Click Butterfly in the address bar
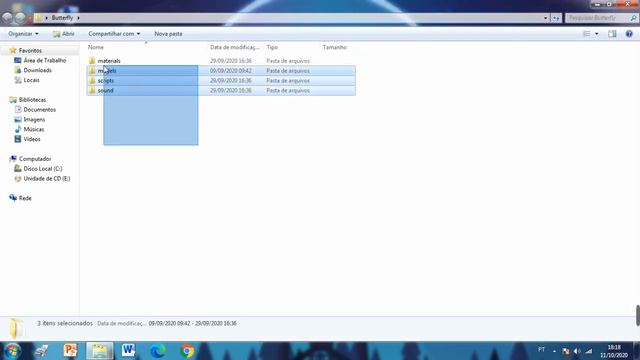Image resolution: width=640 pixels, height=360 pixels. (x=62, y=18)
